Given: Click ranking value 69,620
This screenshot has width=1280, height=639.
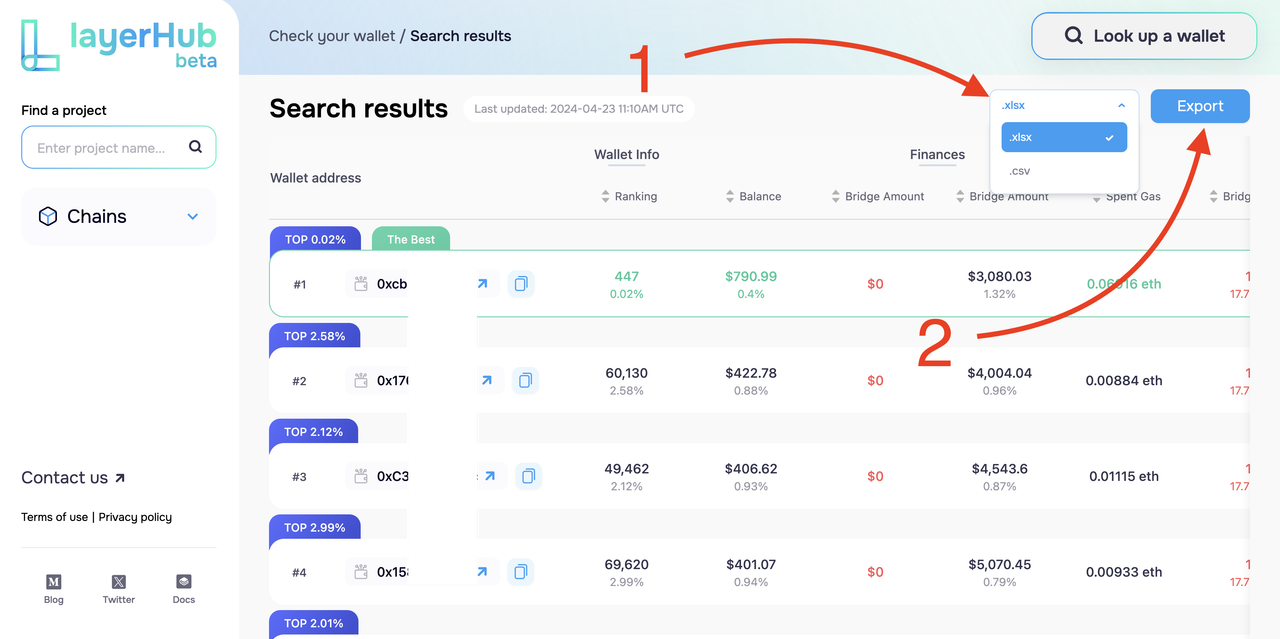Looking at the screenshot, I should pyautogui.click(x=627, y=564).
